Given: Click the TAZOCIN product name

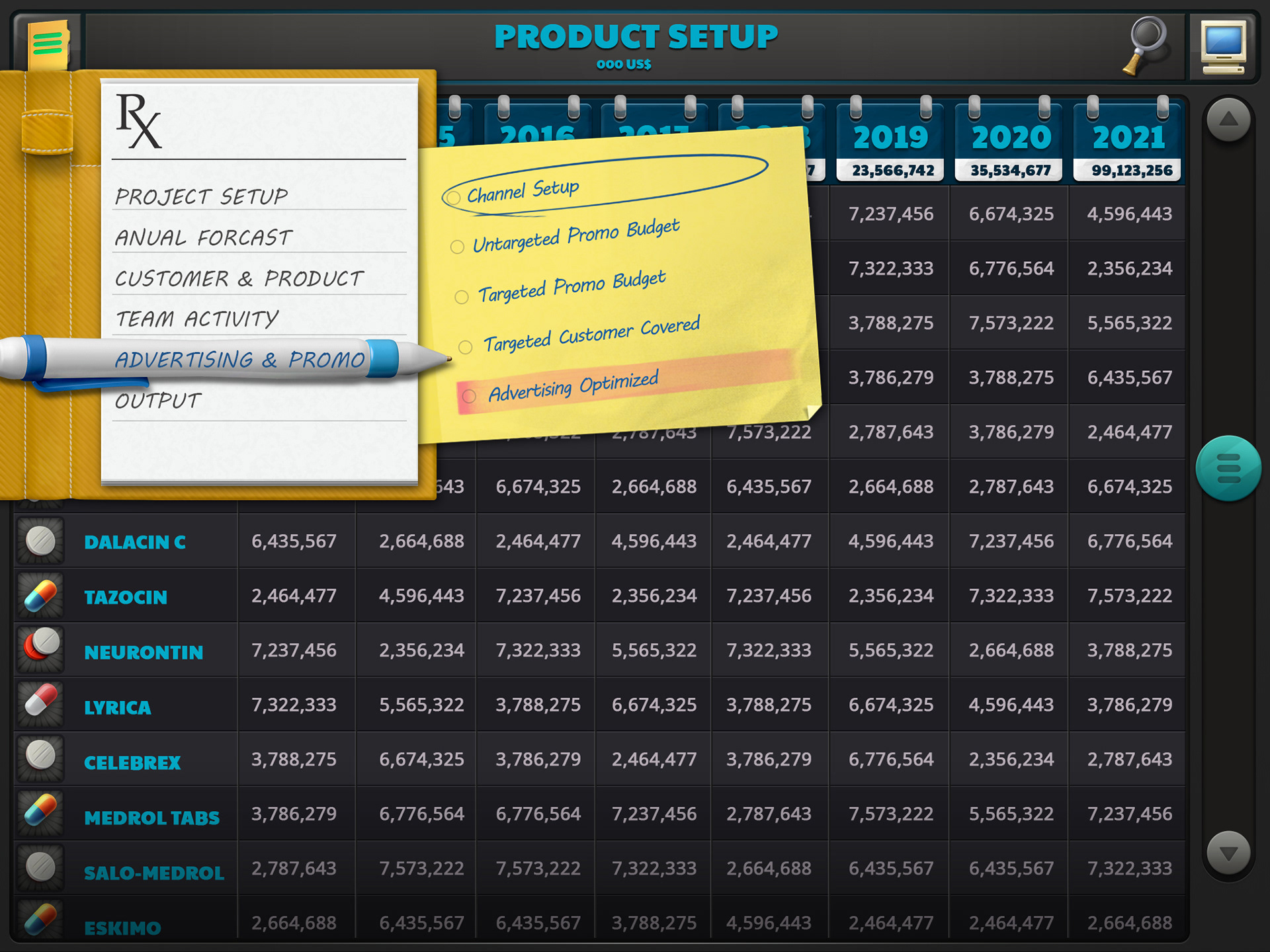Looking at the screenshot, I should click(126, 597).
